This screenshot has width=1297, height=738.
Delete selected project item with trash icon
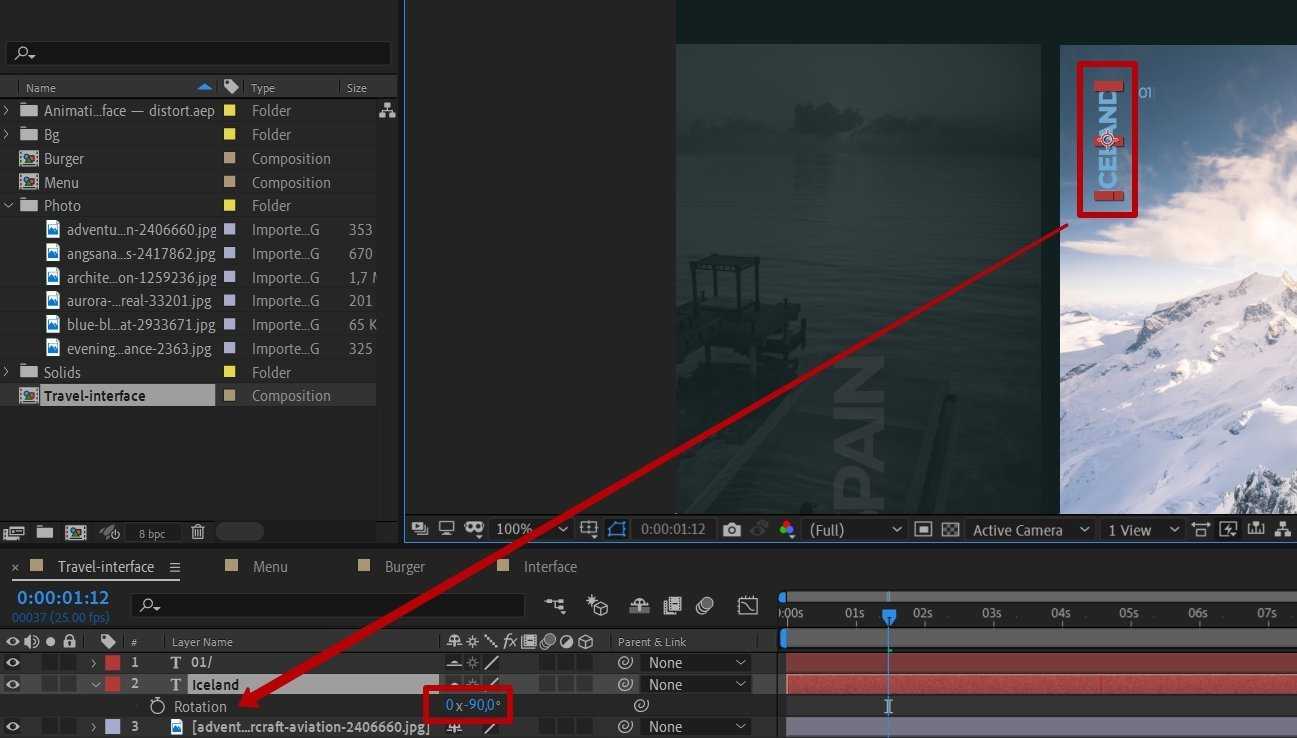pyautogui.click(x=198, y=532)
